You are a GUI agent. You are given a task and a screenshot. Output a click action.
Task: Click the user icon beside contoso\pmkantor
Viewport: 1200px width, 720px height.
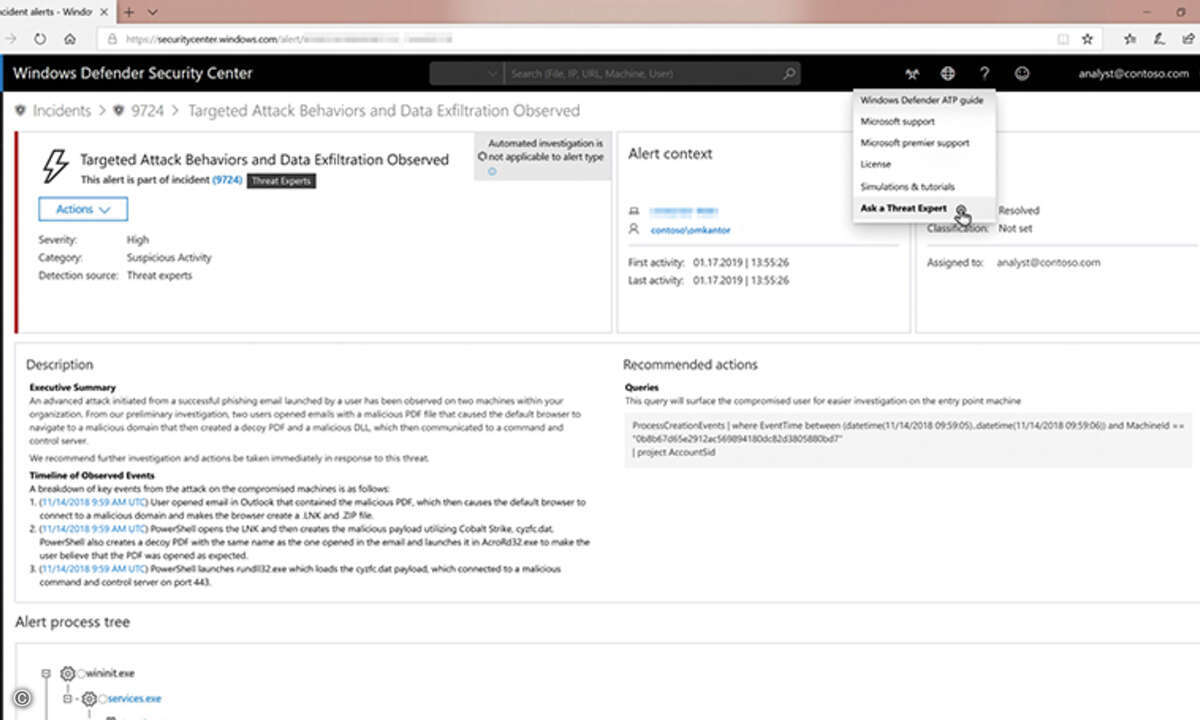(633, 230)
